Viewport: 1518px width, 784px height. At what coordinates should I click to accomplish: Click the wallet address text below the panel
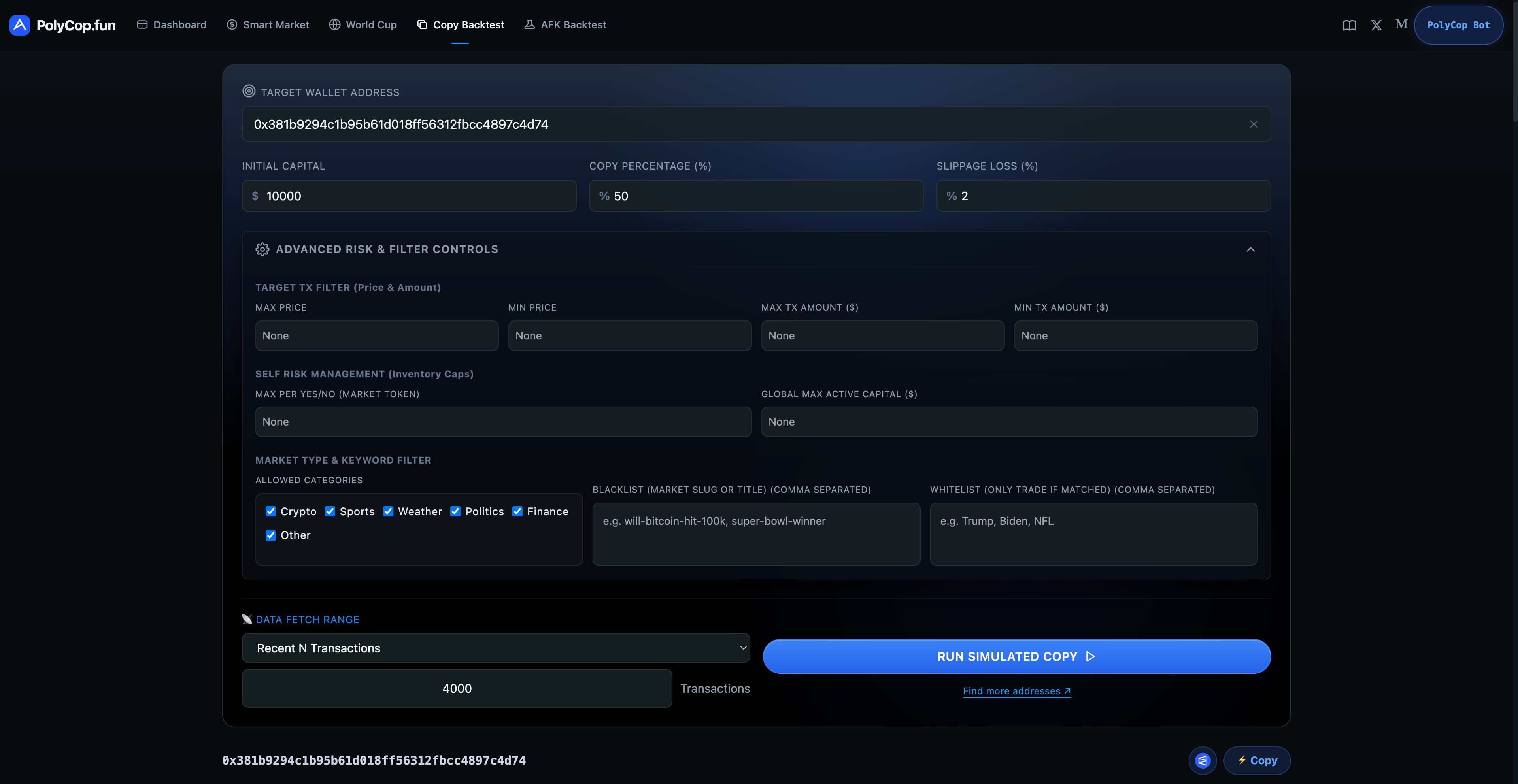[374, 760]
